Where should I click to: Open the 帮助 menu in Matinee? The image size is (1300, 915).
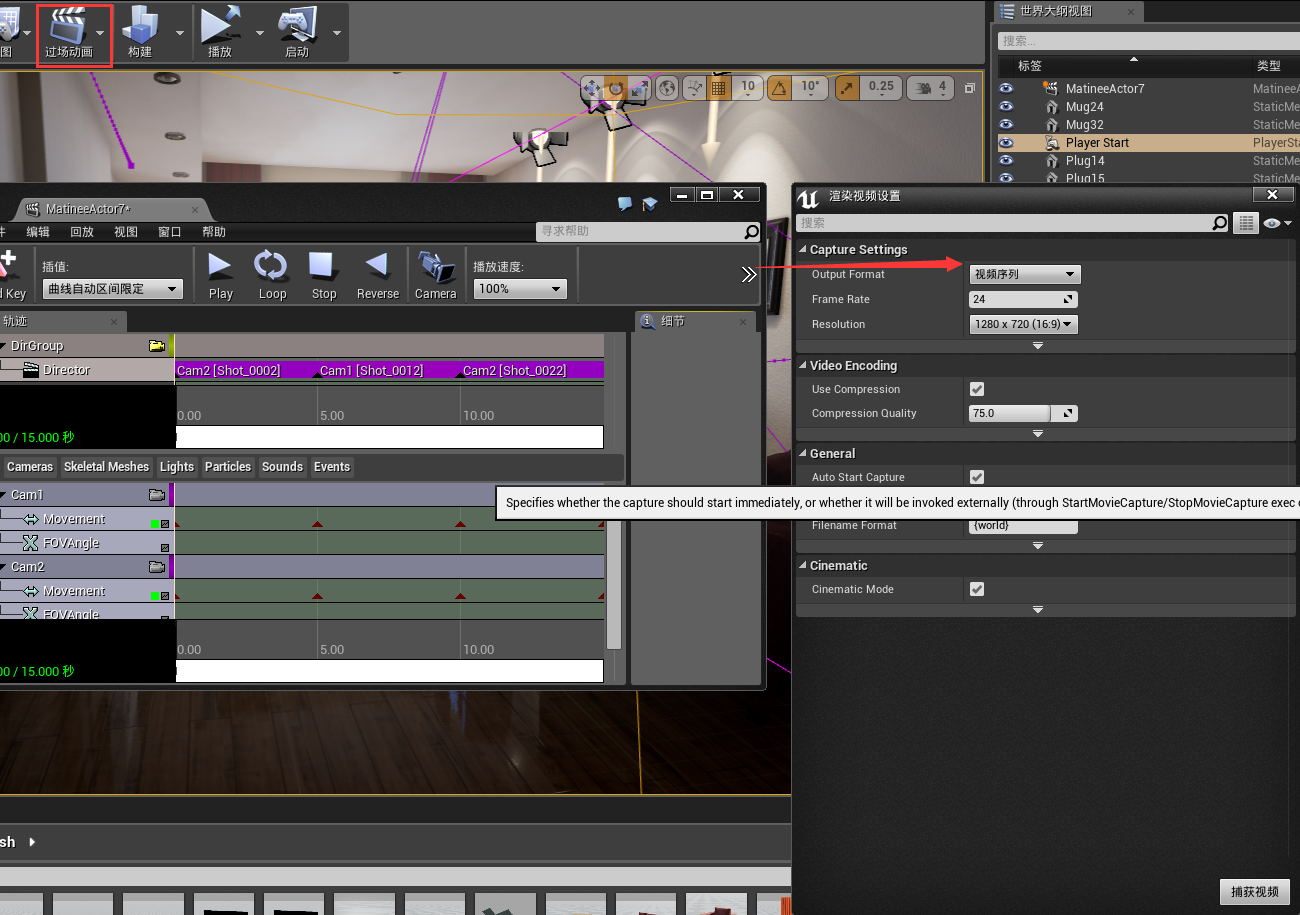[214, 232]
